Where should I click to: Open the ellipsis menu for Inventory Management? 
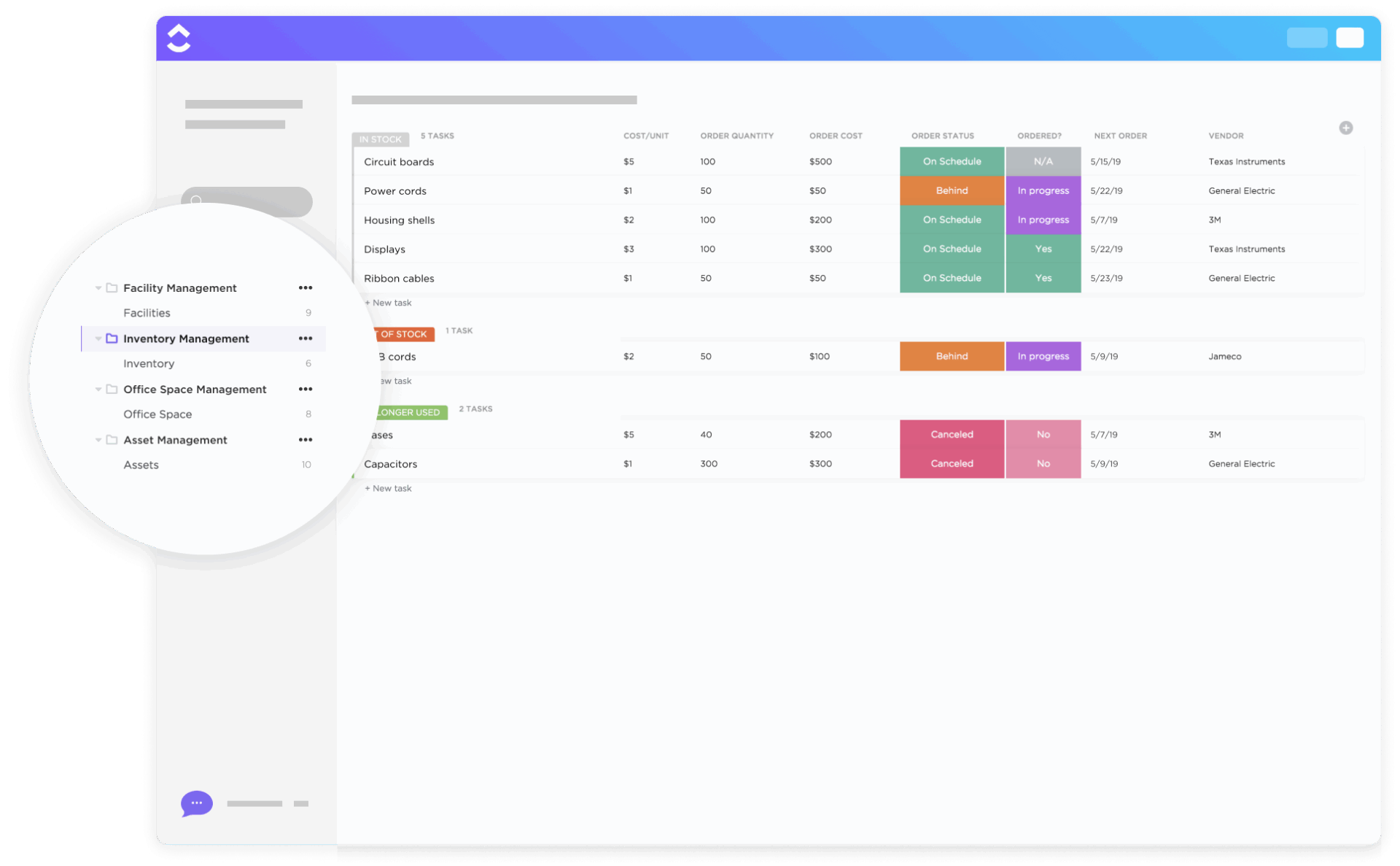click(306, 338)
